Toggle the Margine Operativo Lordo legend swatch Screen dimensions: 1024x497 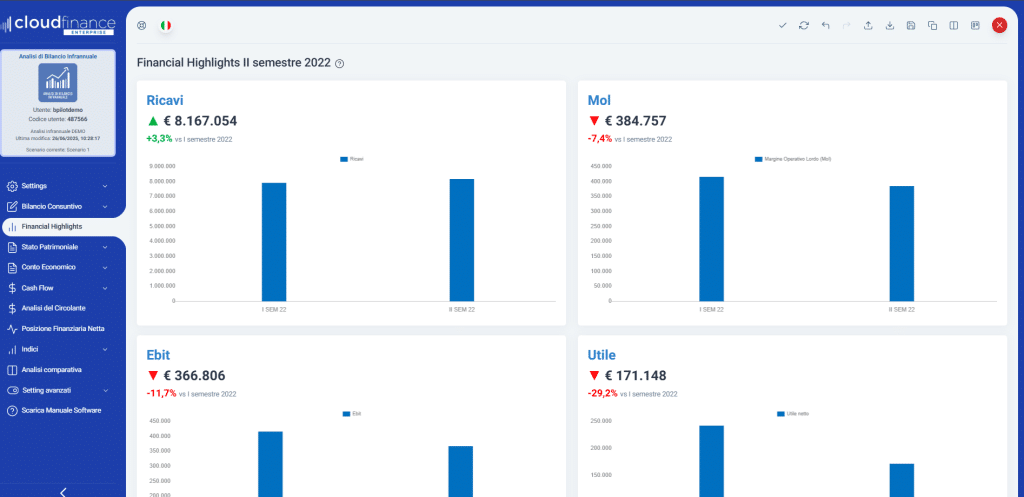(x=758, y=159)
